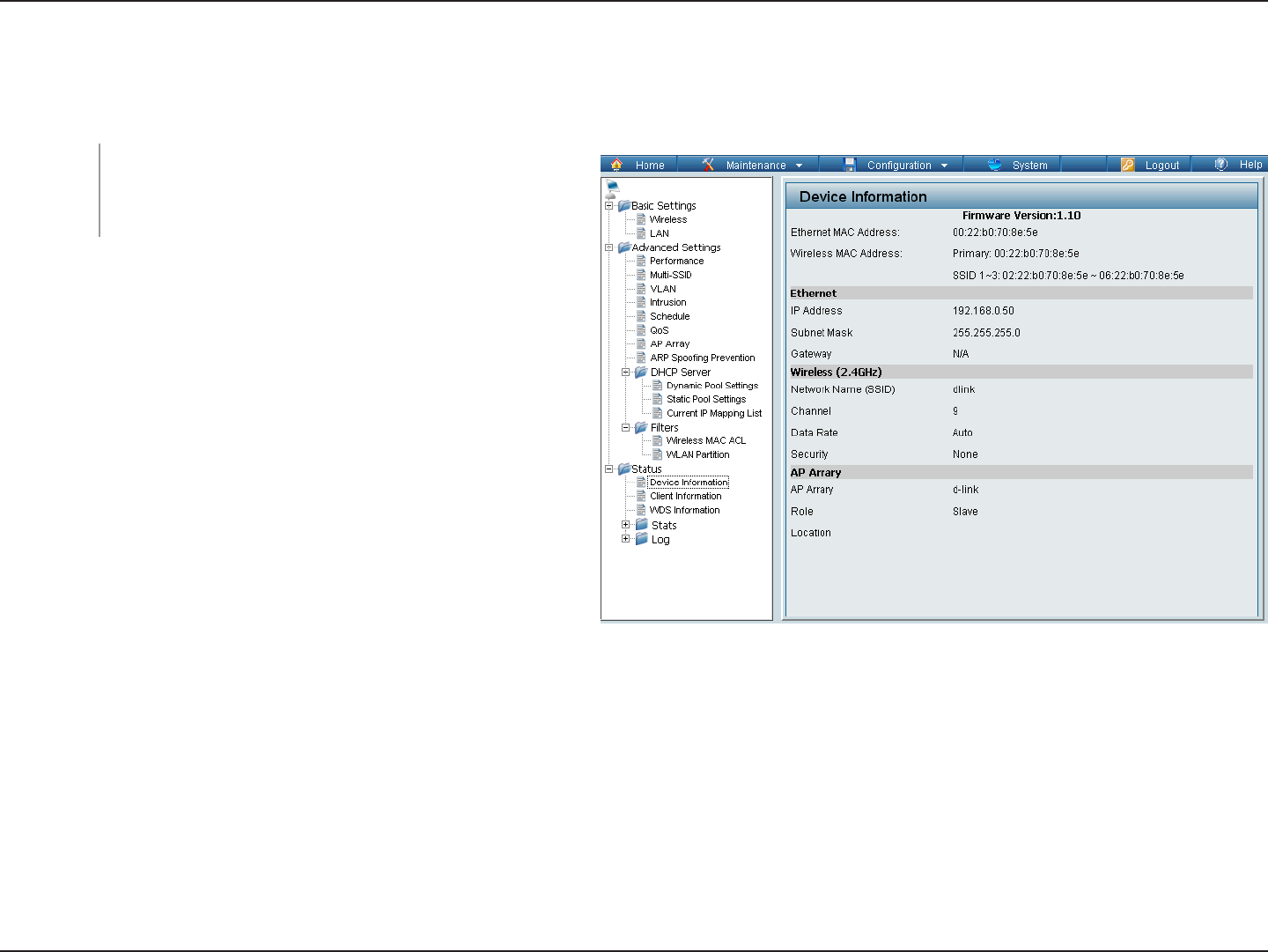Screen dimensions: 1268x952
Task: View the Current IP Mapping List
Action: point(714,413)
